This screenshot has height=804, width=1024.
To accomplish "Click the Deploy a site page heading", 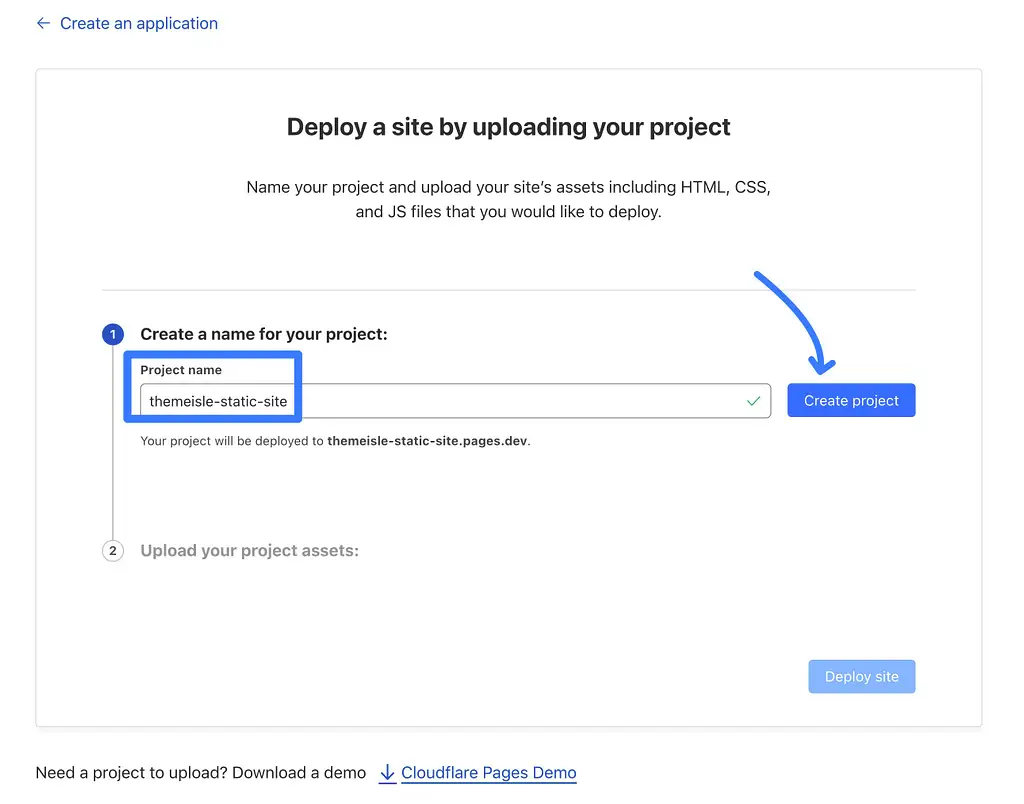I will [x=508, y=127].
